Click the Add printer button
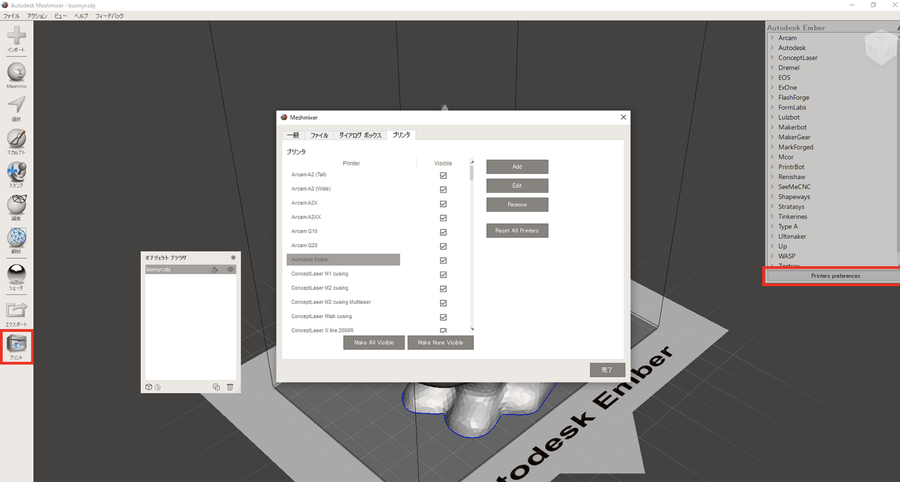The image size is (900, 482). (x=517, y=166)
